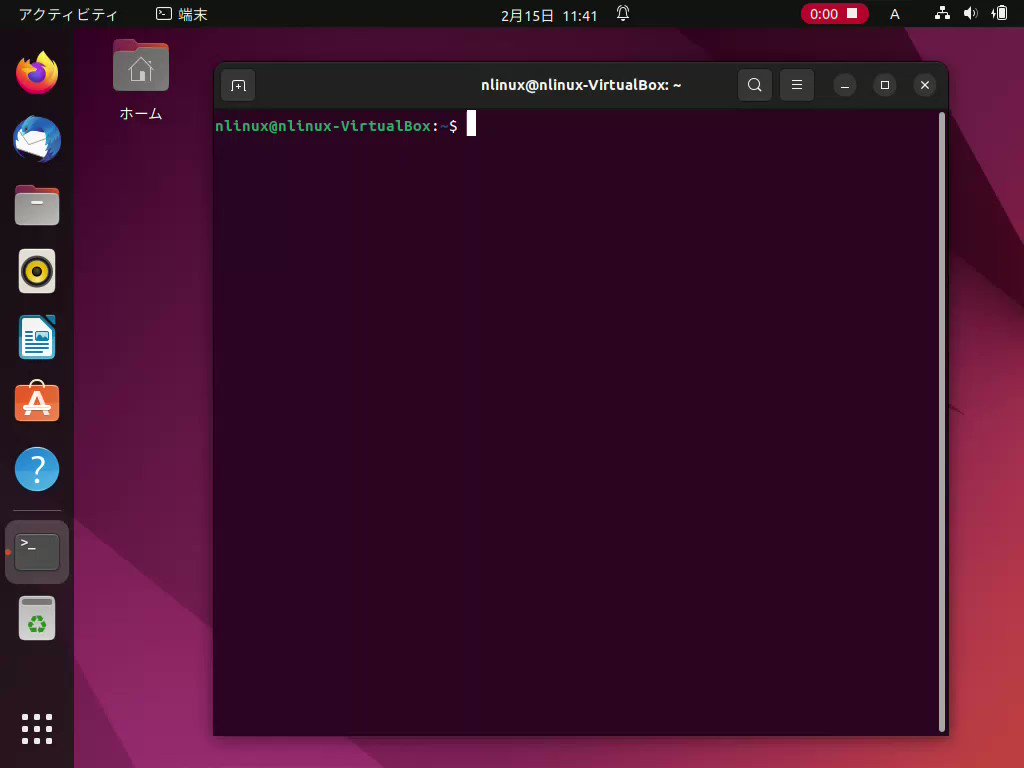Screen dimensions: 1024x768
Task: Open the Trash from the dock
Action: [x=37, y=618]
